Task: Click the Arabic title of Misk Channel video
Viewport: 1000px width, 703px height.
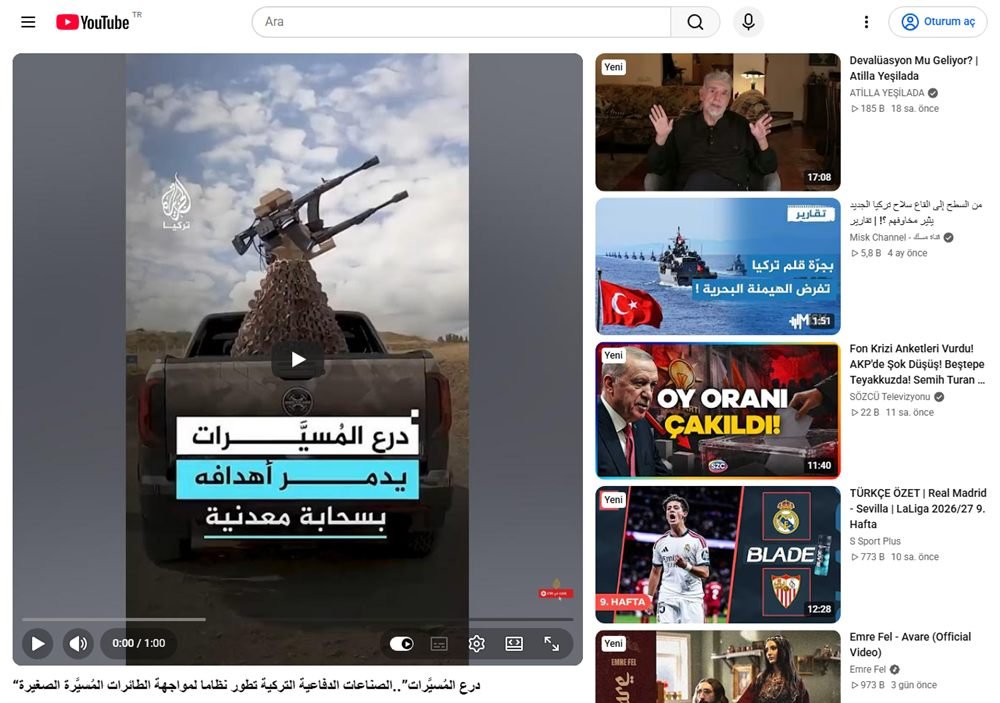Action: [916, 212]
